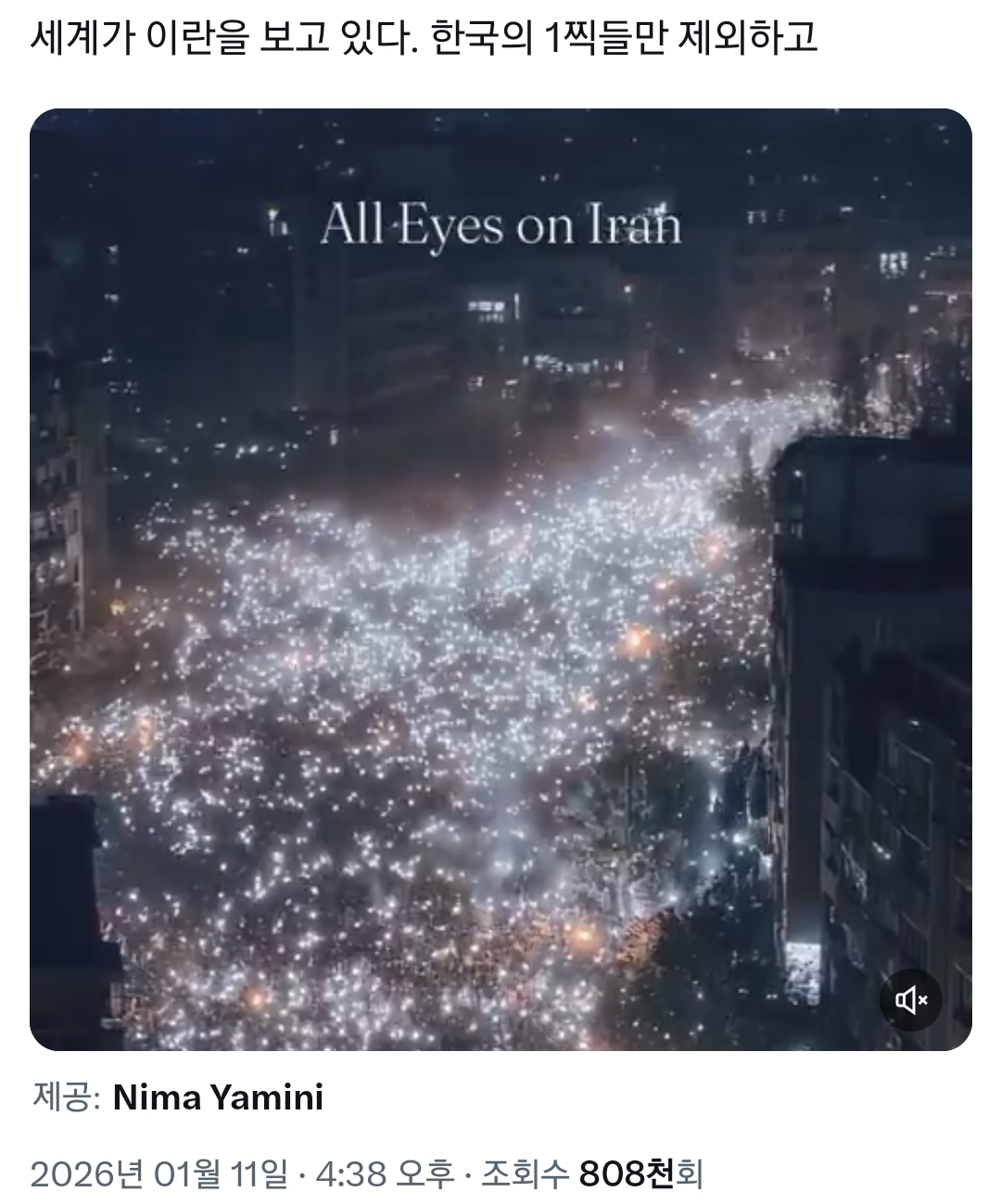Click the word Iran in the video caption
The image size is (1001, 1204).
(x=636, y=225)
